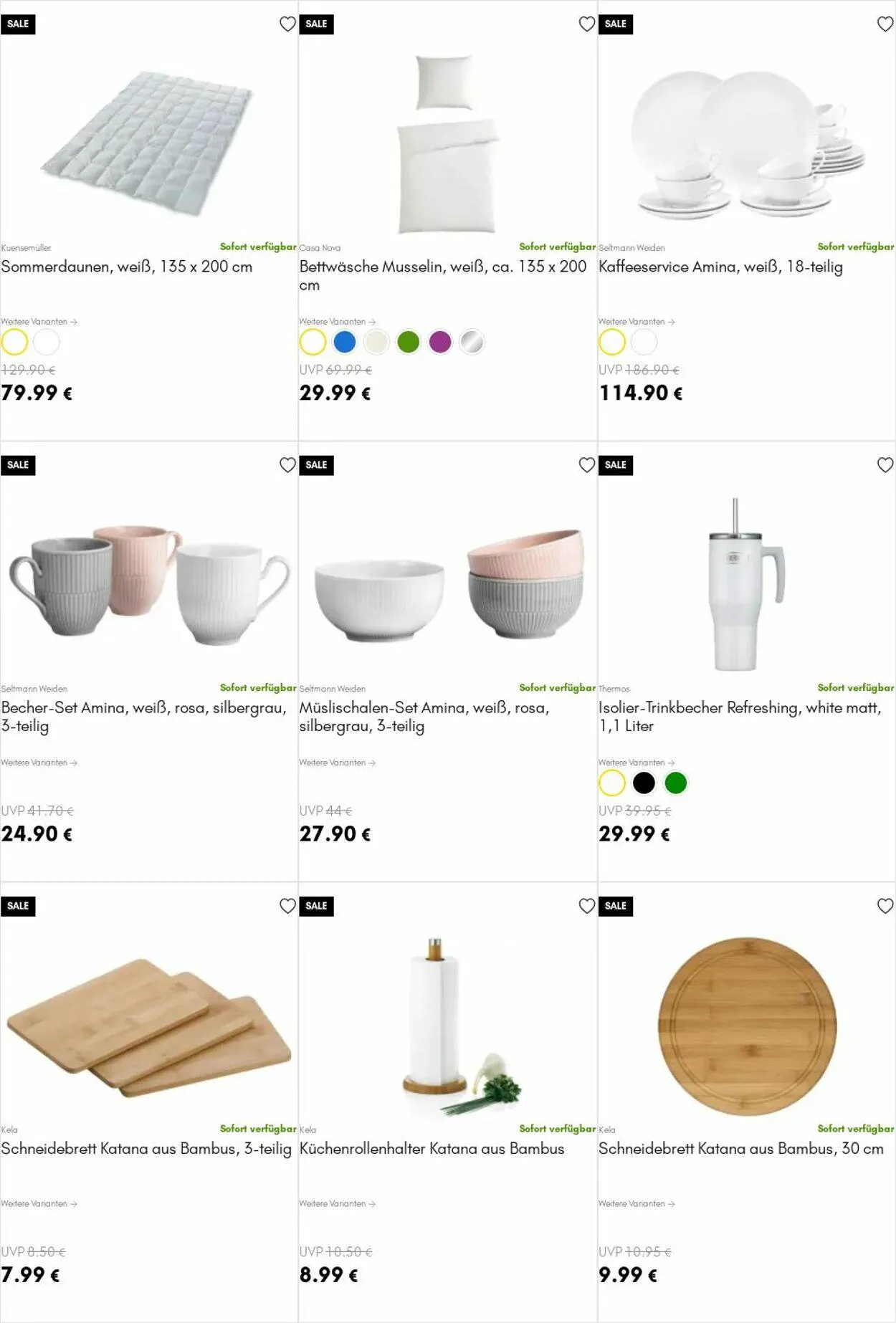View the round bamboo cutting board image
896x1323 pixels.
coord(747,1026)
